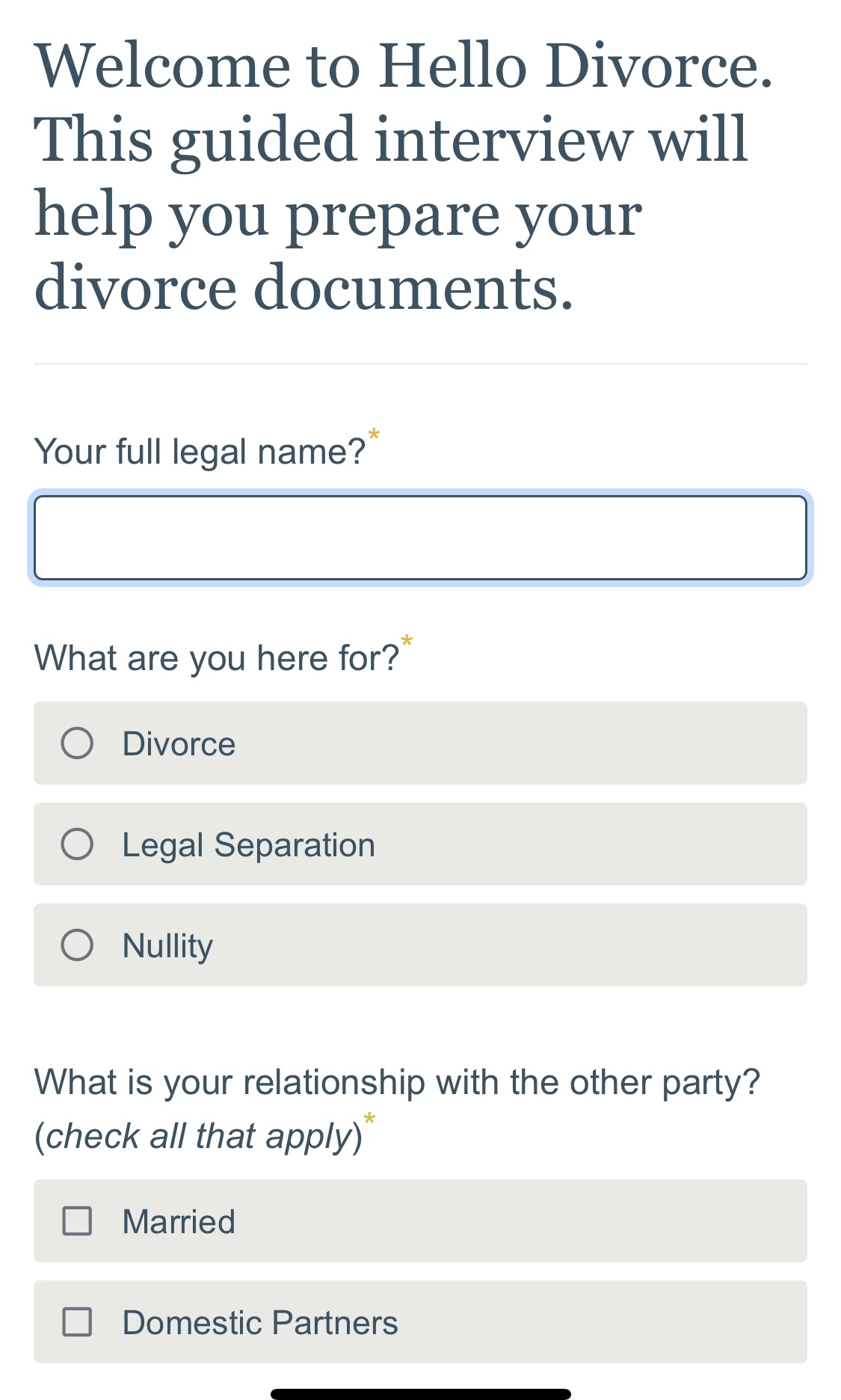Click the relationship with other party question
The height and width of the screenshot is (1400, 841).
(397, 1082)
